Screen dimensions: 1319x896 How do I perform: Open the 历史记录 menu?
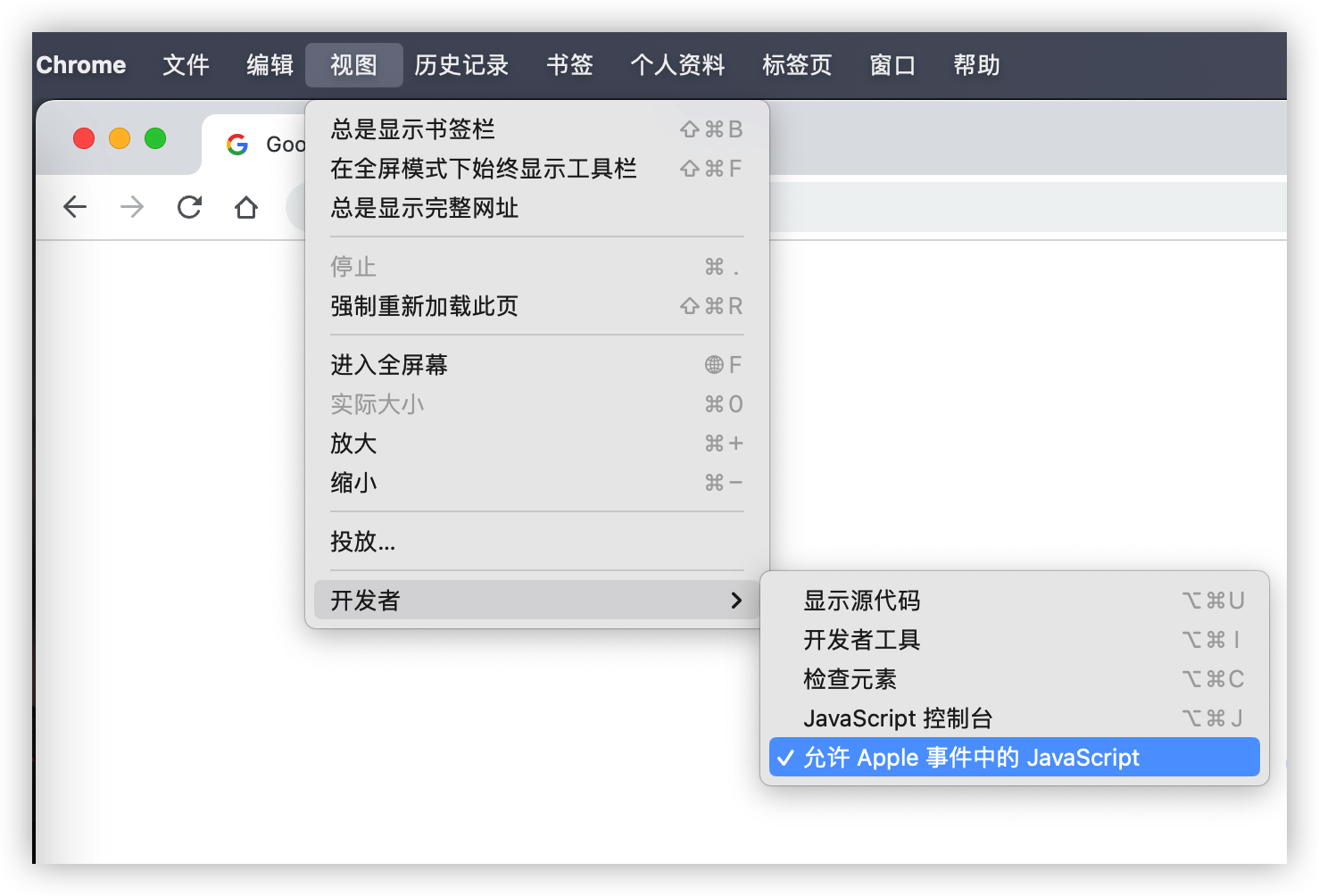(x=460, y=65)
